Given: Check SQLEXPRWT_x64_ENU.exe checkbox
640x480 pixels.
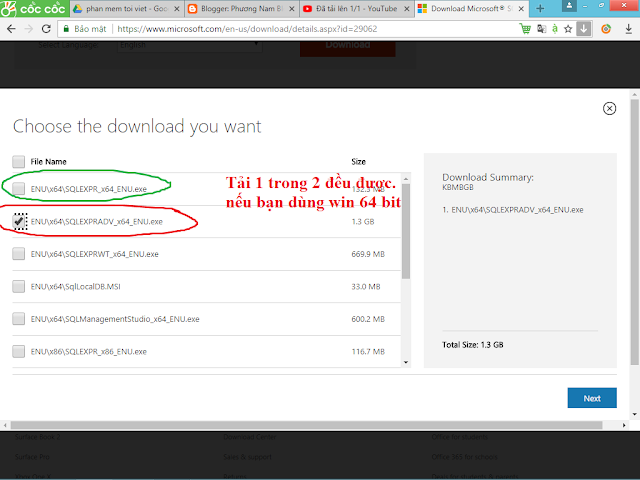Looking at the screenshot, I should [18, 254].
